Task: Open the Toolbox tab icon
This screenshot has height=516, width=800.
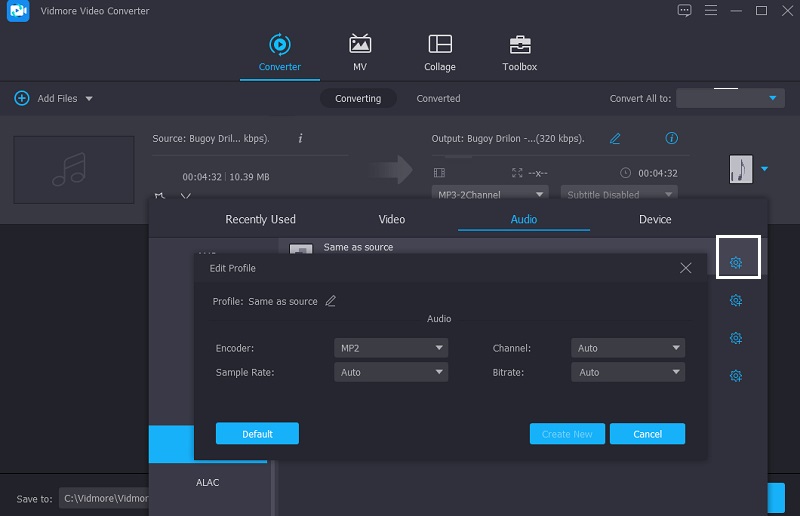Action: pyautogui.click(x=519, y=45)
